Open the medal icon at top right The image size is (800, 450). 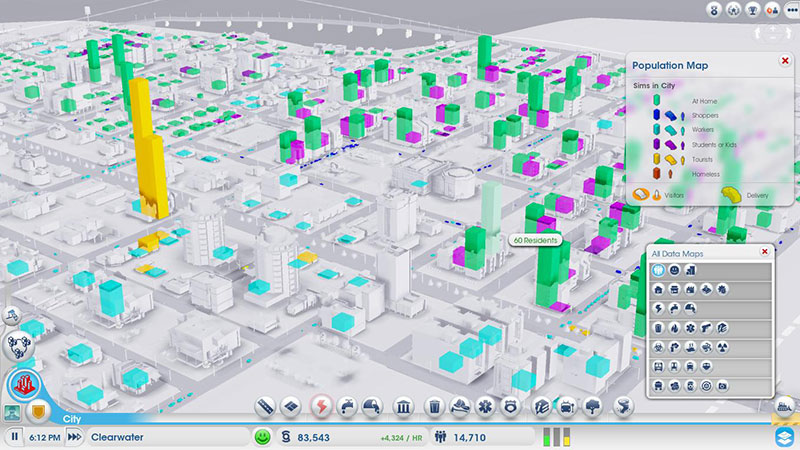(714, 10)
